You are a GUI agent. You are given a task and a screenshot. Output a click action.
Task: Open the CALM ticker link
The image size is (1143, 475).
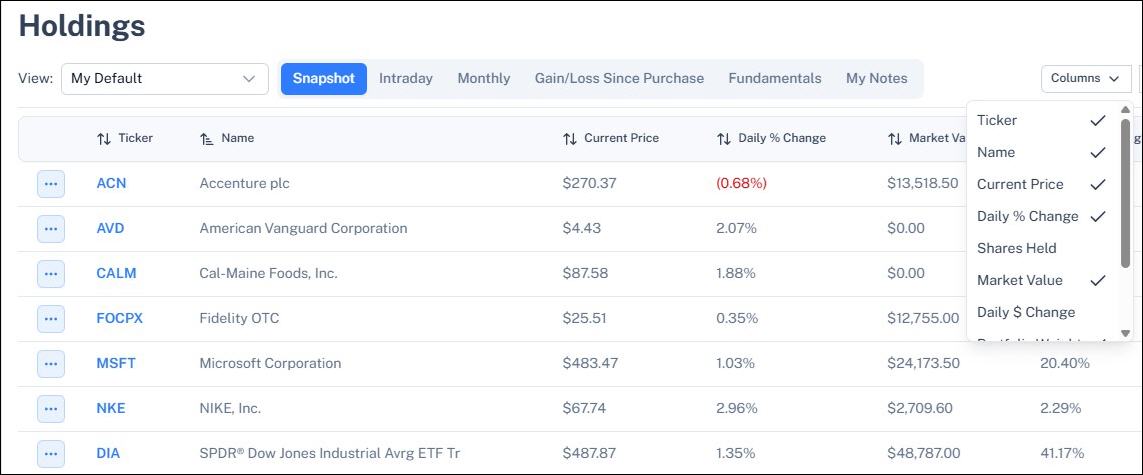[117, 274]
